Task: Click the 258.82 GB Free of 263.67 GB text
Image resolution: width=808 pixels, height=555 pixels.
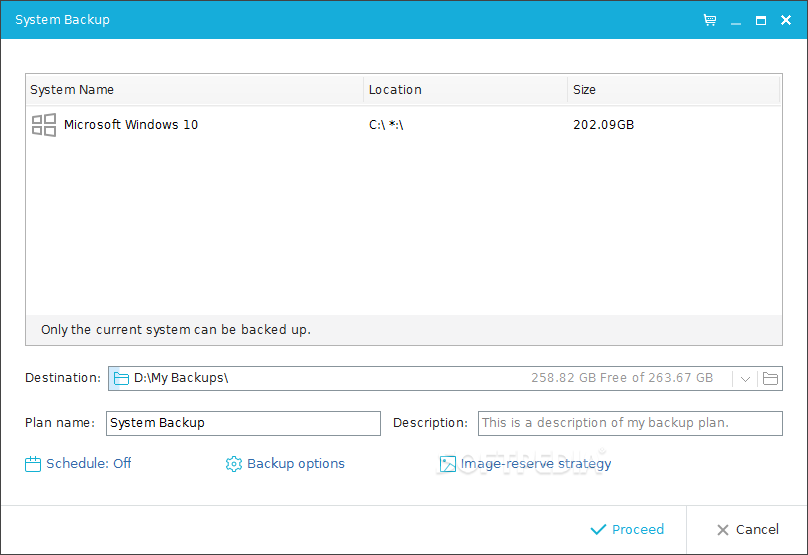Action: tap(622, 378)
